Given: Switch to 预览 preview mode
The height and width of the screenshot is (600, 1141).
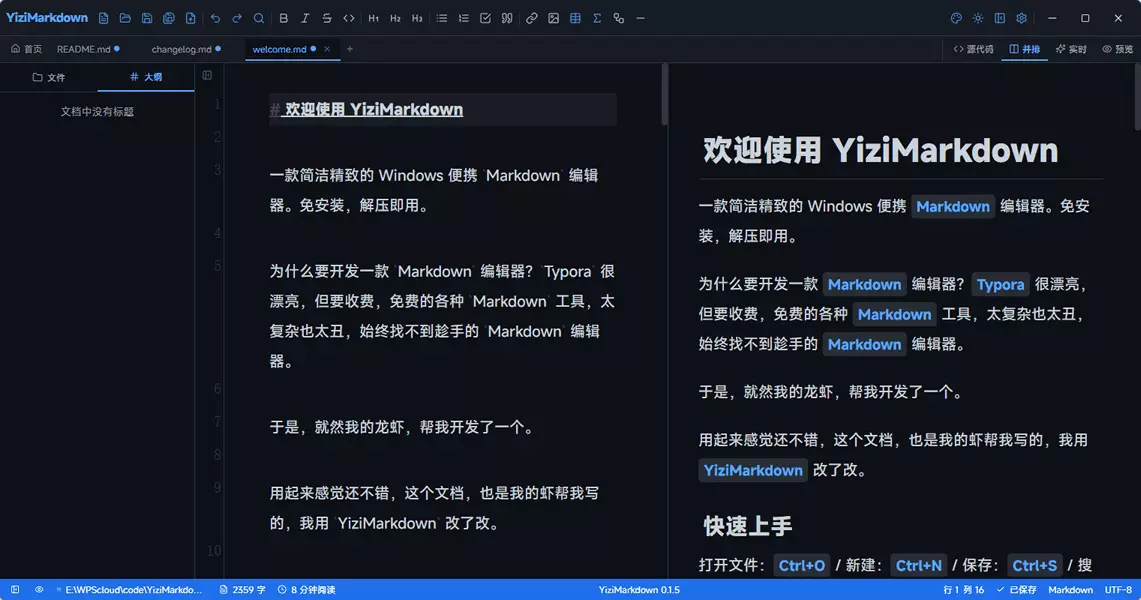Looking at the screenshot, I should 1118,49.
